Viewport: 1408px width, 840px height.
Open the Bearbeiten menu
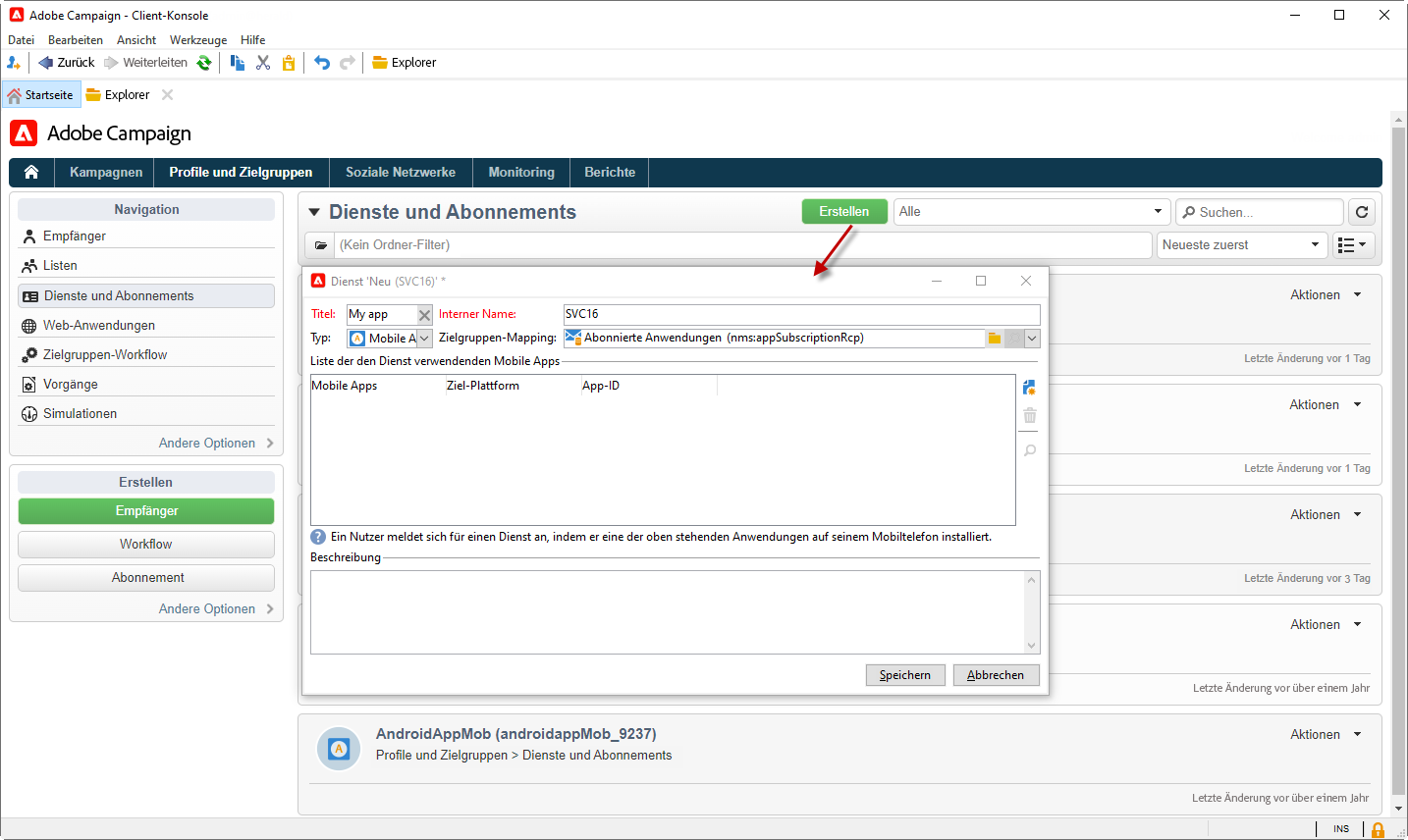76,40
